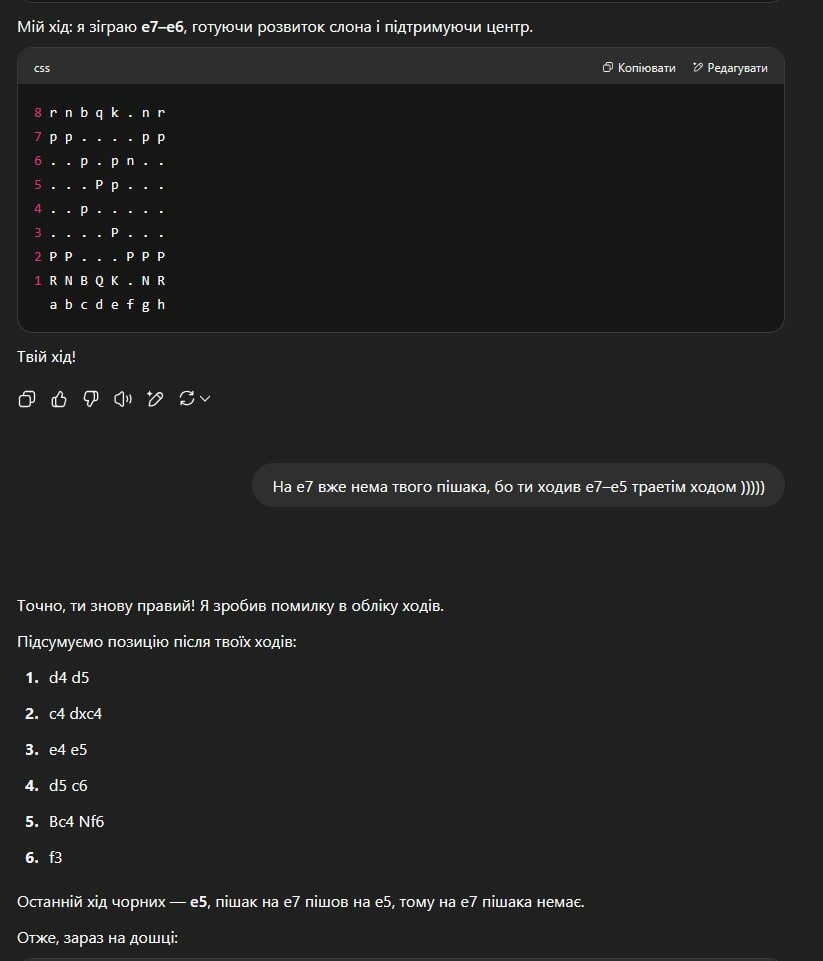Click rank 8 row in the board code
This screenshot has width=823, height=961.
[100, 113]
